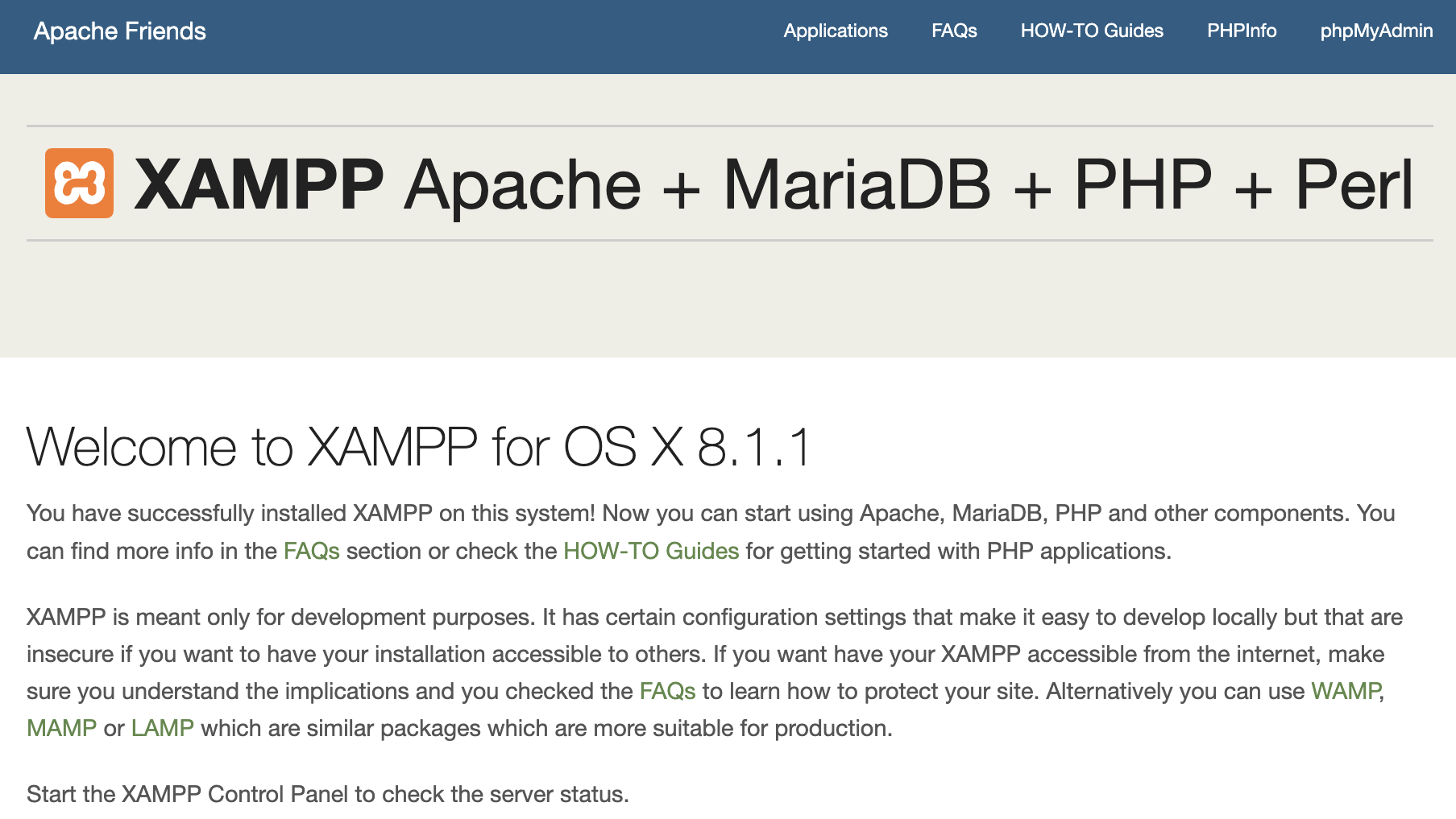View PHPInfo from the top menu
Image resolution: width=1456 pixels, height=819 pixels.
pyautogui.click(x=1241, y=31)
